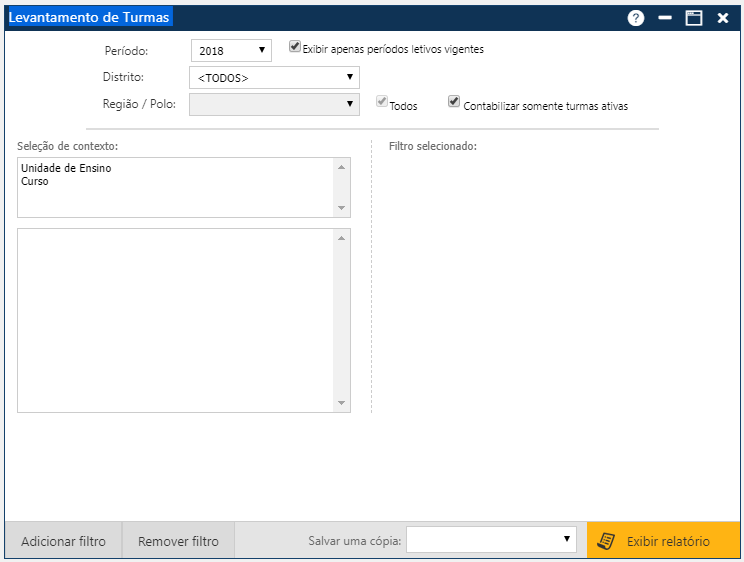Screen dimensions: 744x562
Task: Click down arrow of lower list scrollbar
Action: 342,403
